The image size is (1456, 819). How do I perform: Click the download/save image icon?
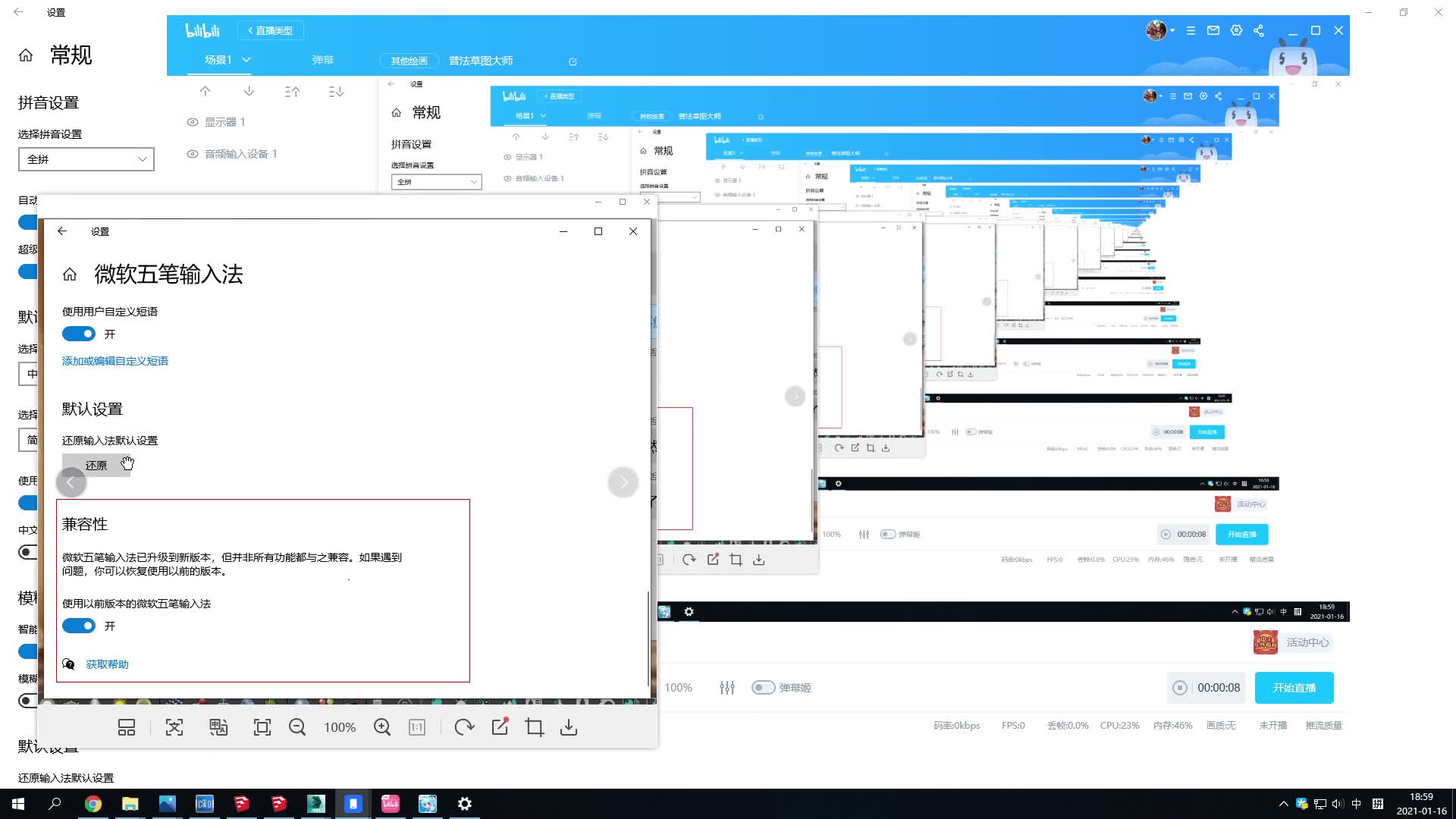click(x=569, y=728)
